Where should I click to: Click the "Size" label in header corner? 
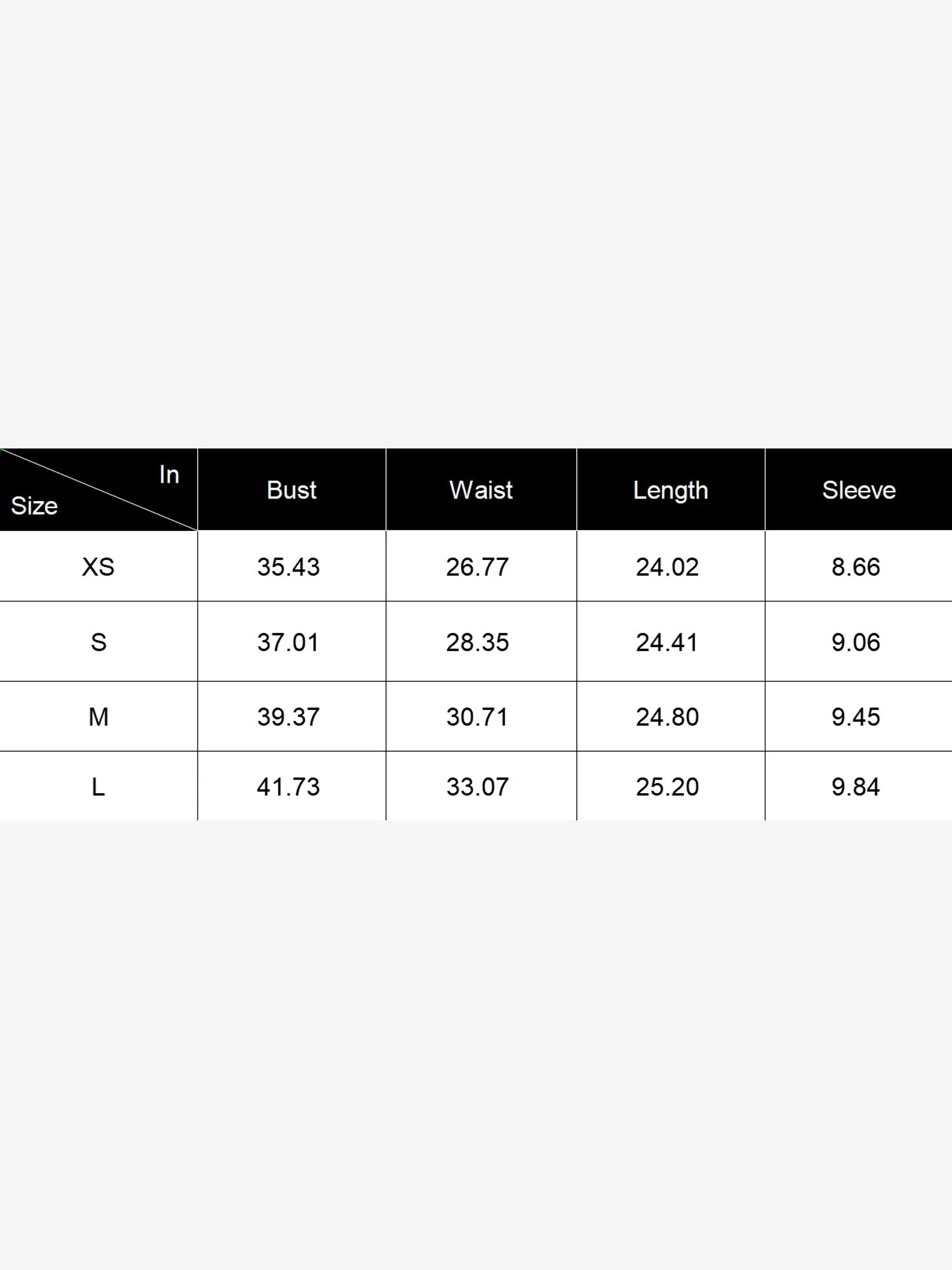(x=34, y=506)
